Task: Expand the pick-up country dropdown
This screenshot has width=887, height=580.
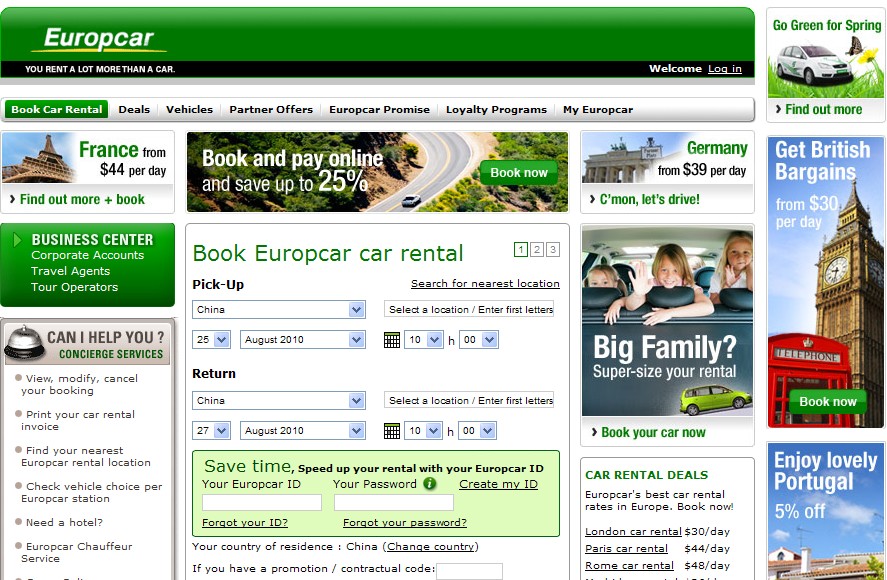Action: tap(356, 310)
